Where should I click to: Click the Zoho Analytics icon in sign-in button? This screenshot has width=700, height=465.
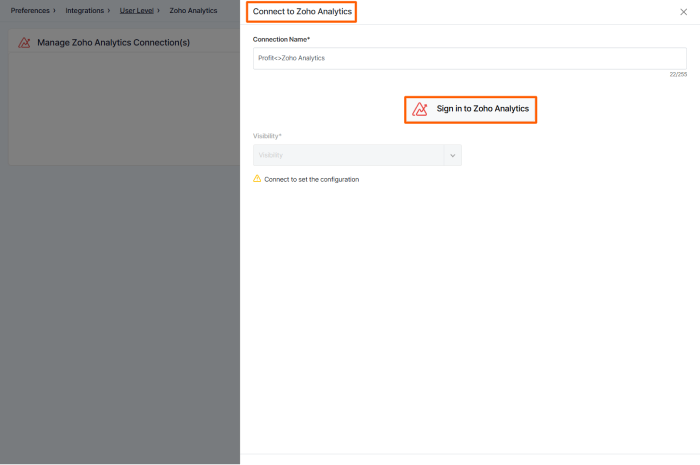click(419, 109)
